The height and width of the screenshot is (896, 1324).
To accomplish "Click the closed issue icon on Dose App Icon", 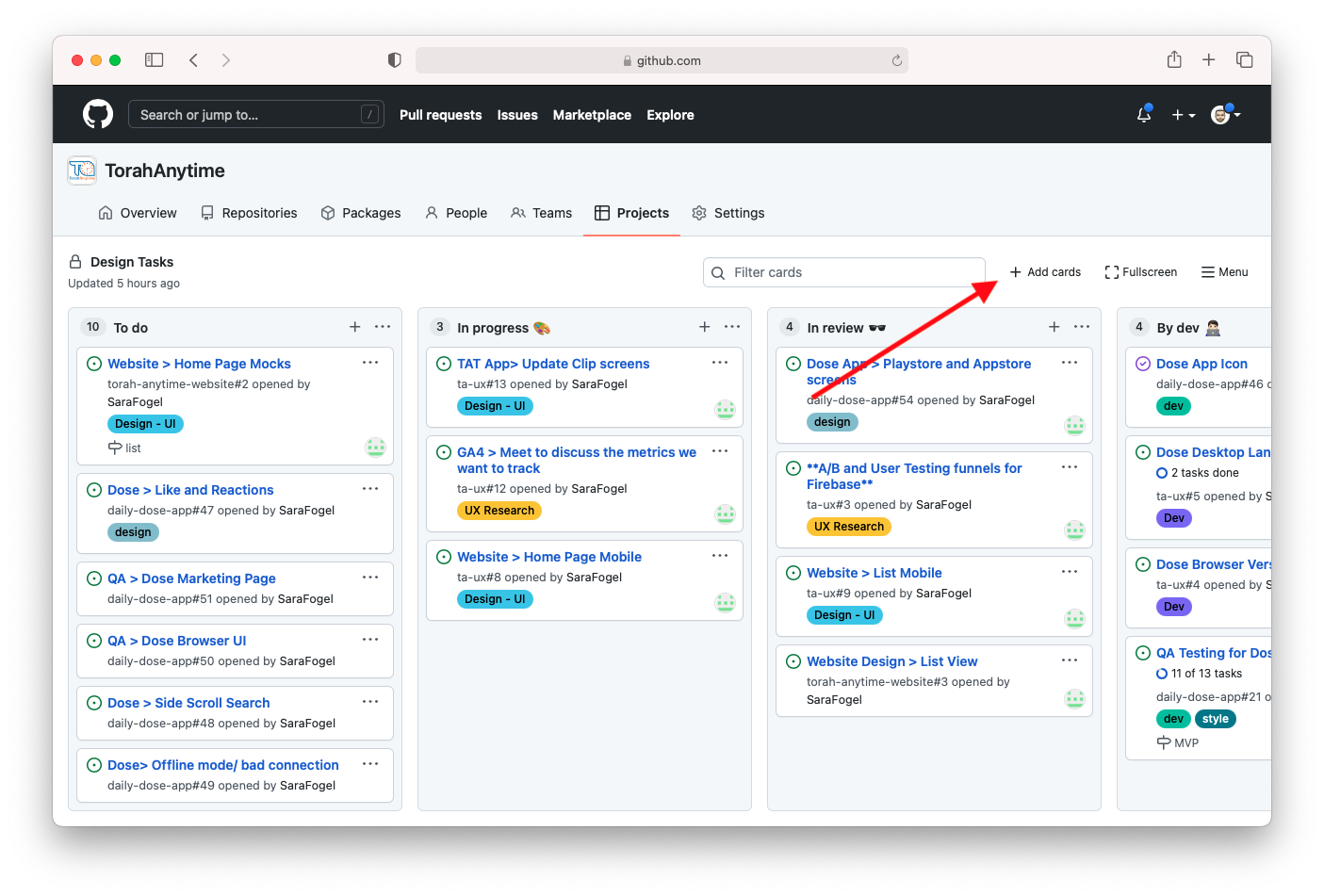I will 1143,364.
